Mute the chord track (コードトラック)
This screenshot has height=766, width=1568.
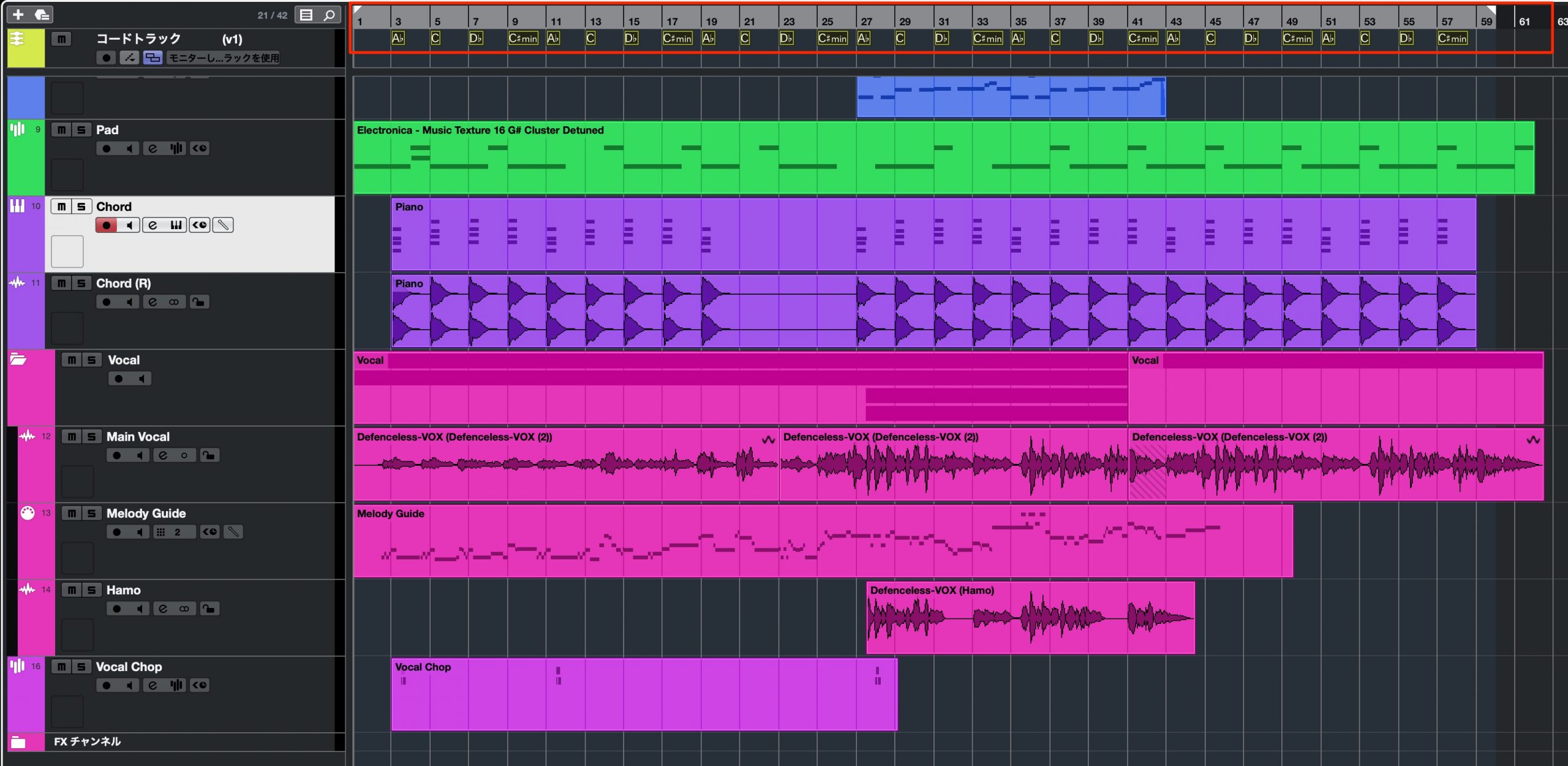(x=61, y=39)
